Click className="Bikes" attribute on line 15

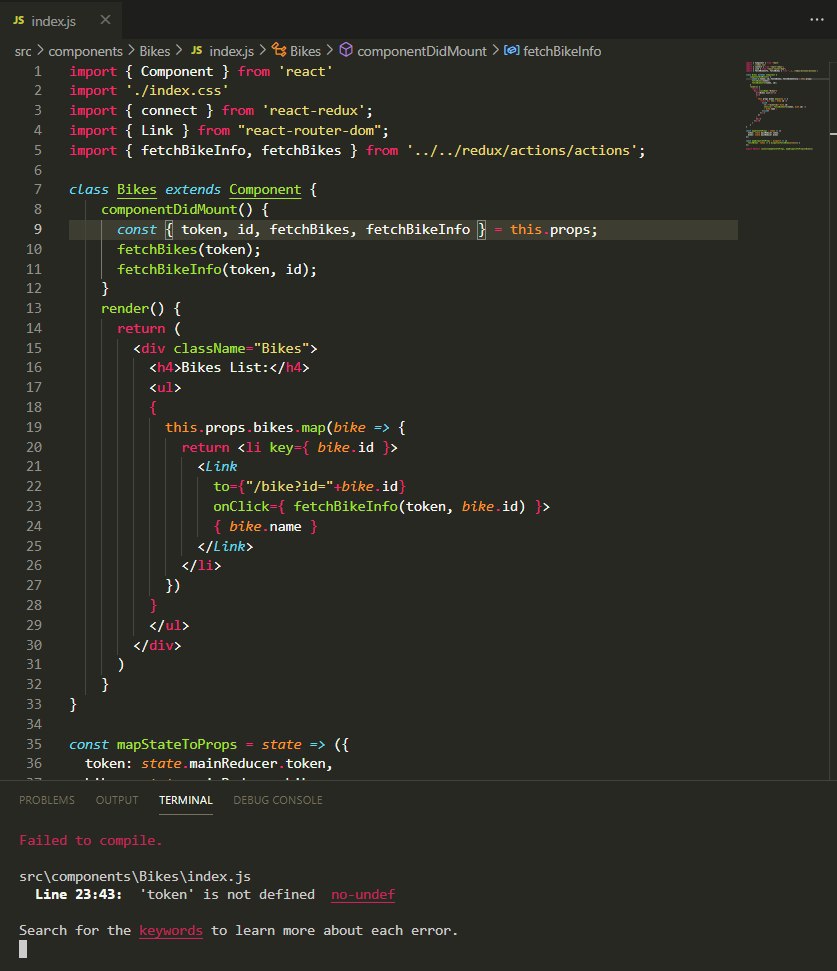click(241, 349)
